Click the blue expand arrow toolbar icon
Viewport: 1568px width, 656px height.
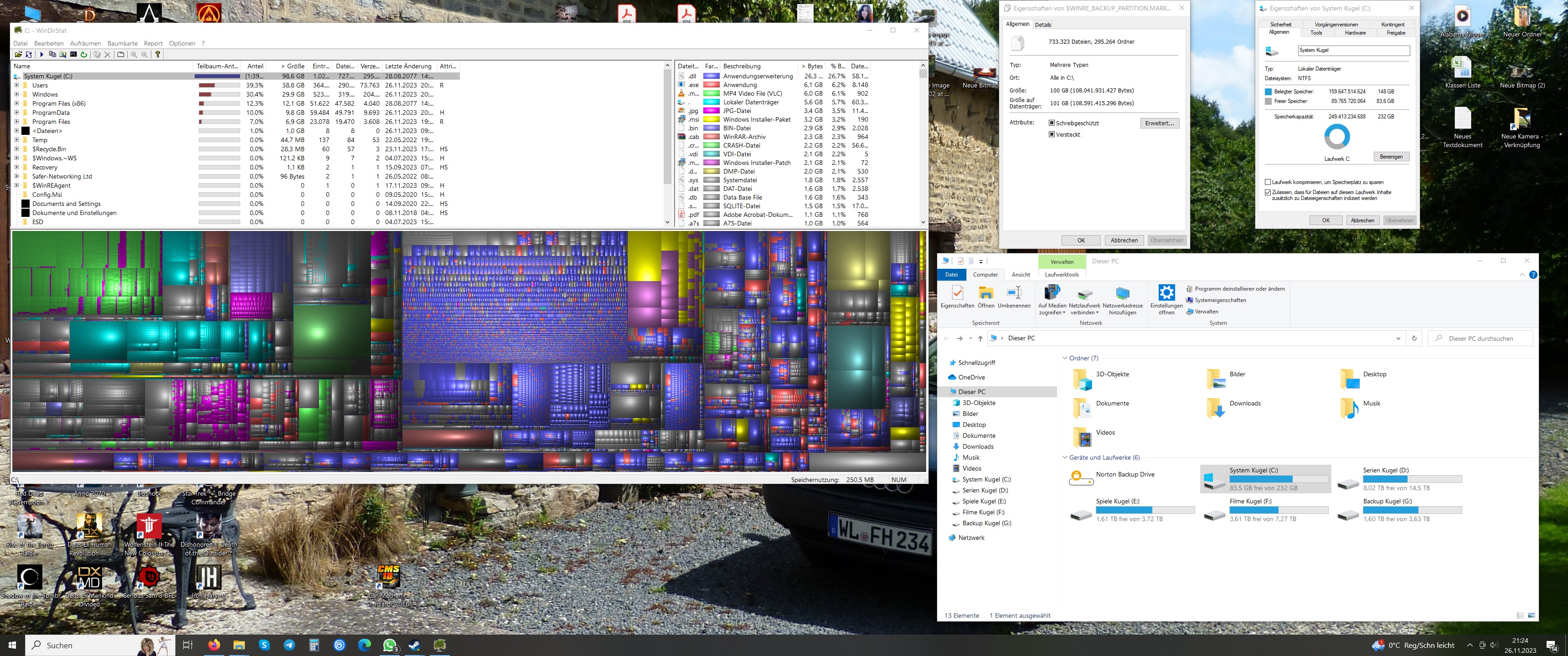pos(42,55)
